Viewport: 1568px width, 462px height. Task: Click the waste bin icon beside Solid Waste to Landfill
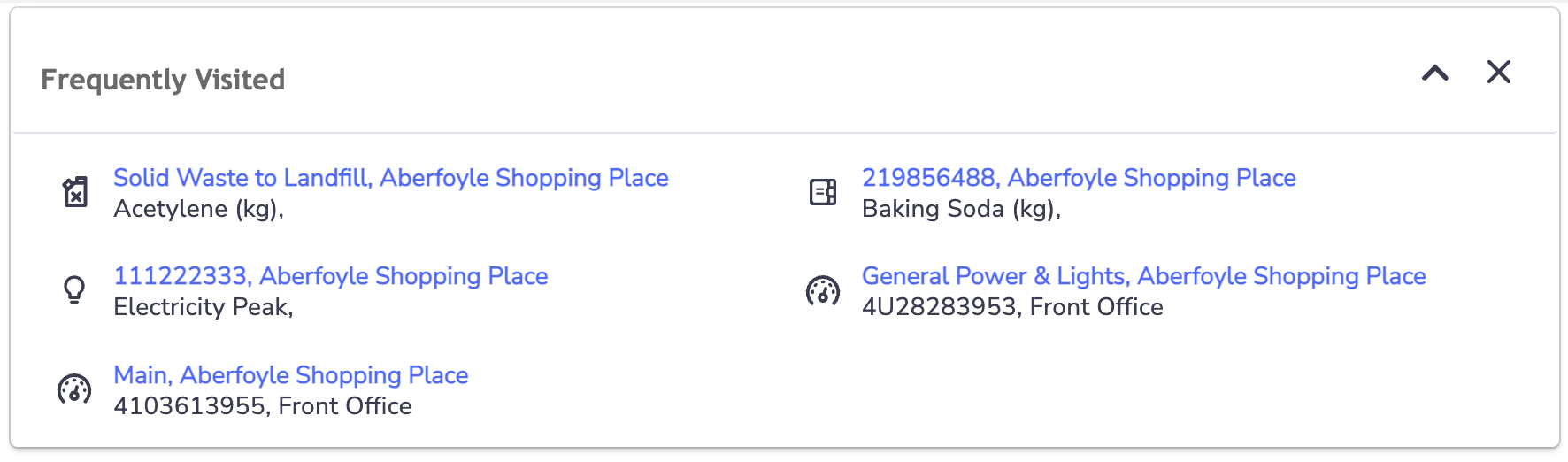coord(75,191)
